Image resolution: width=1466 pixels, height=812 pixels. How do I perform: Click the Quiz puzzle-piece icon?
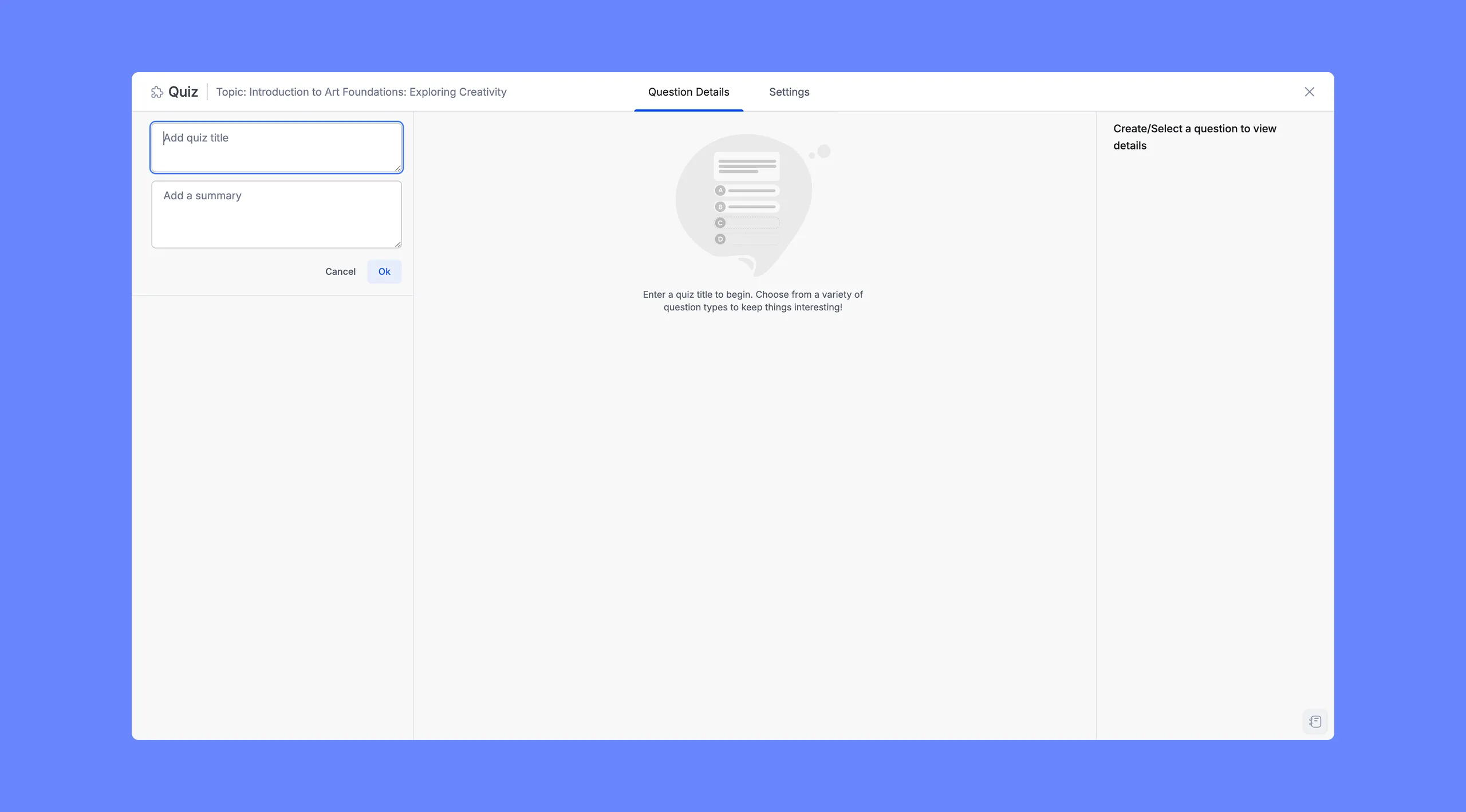click(157, 92)
